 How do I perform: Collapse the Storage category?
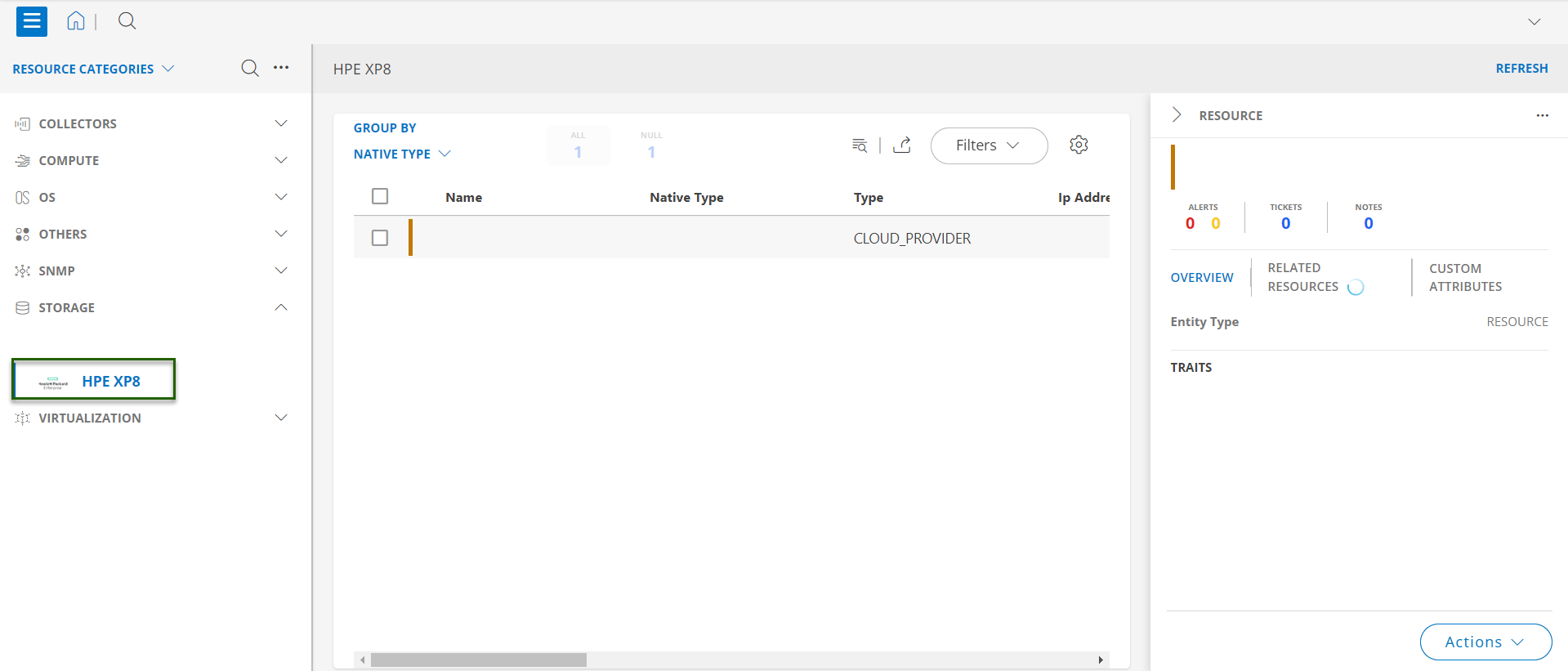(x=280, y=307)
